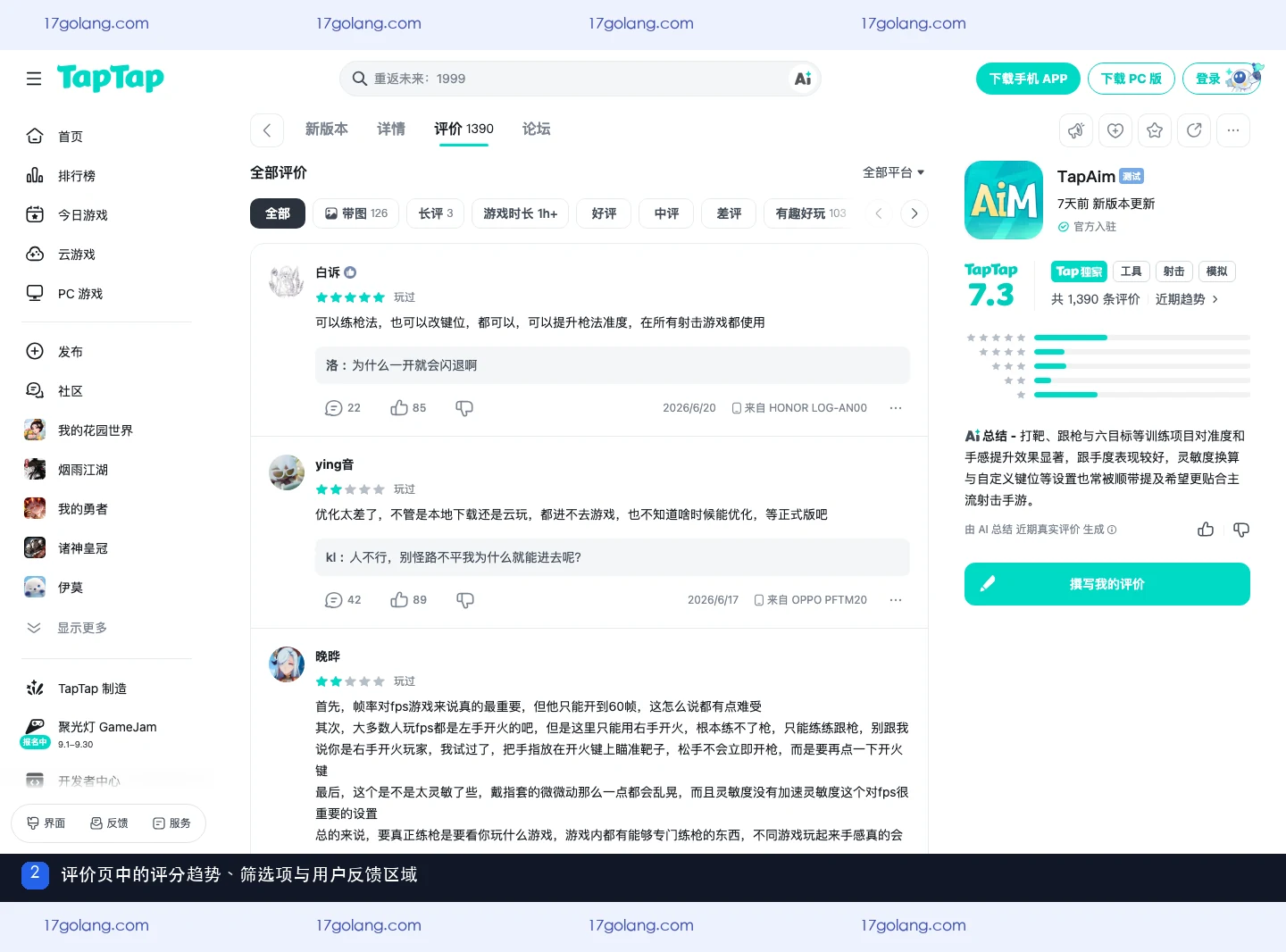Click the star favorite icon

[x=1155, y=130]
